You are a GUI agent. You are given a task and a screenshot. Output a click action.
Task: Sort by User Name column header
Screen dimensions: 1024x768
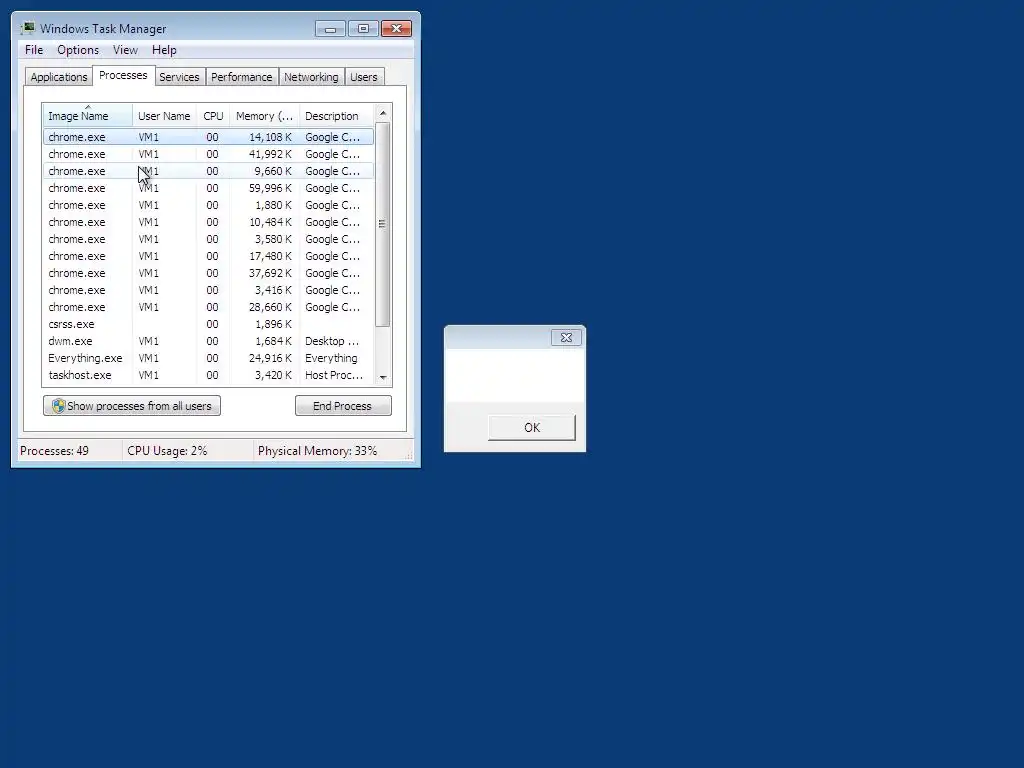click(x=164, y=116)
